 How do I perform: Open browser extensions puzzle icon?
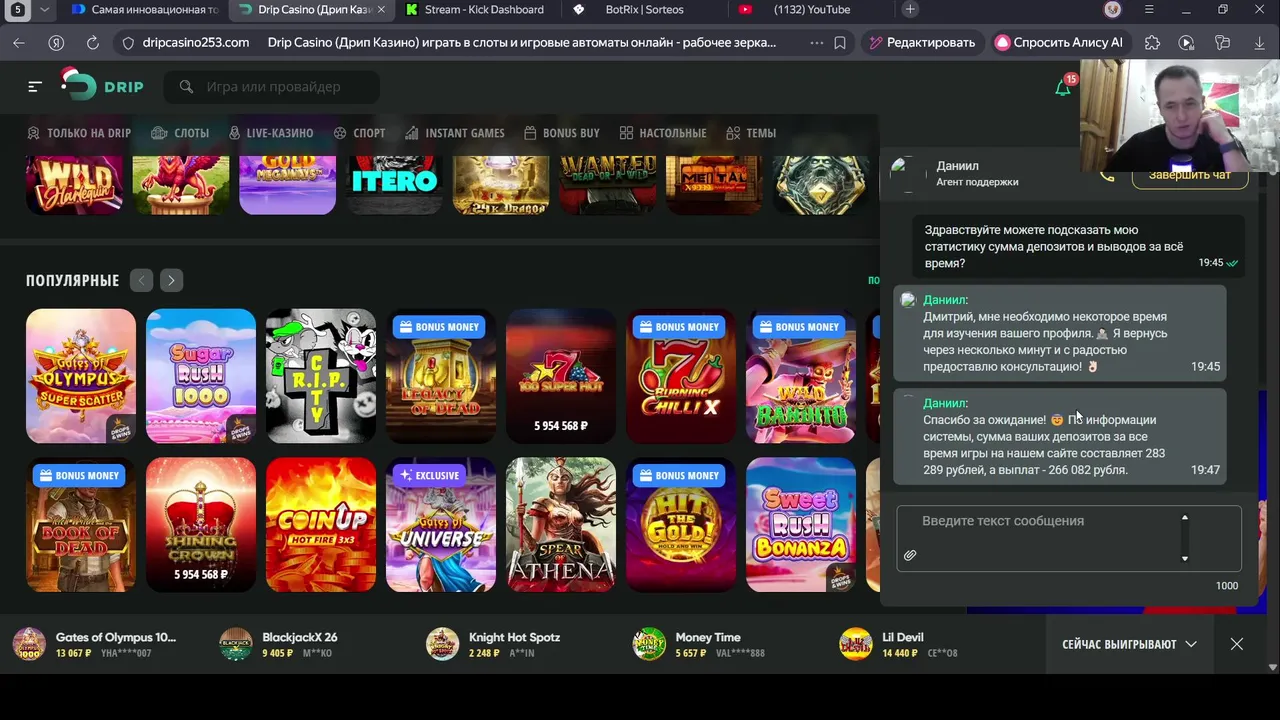click(1152, 43)
